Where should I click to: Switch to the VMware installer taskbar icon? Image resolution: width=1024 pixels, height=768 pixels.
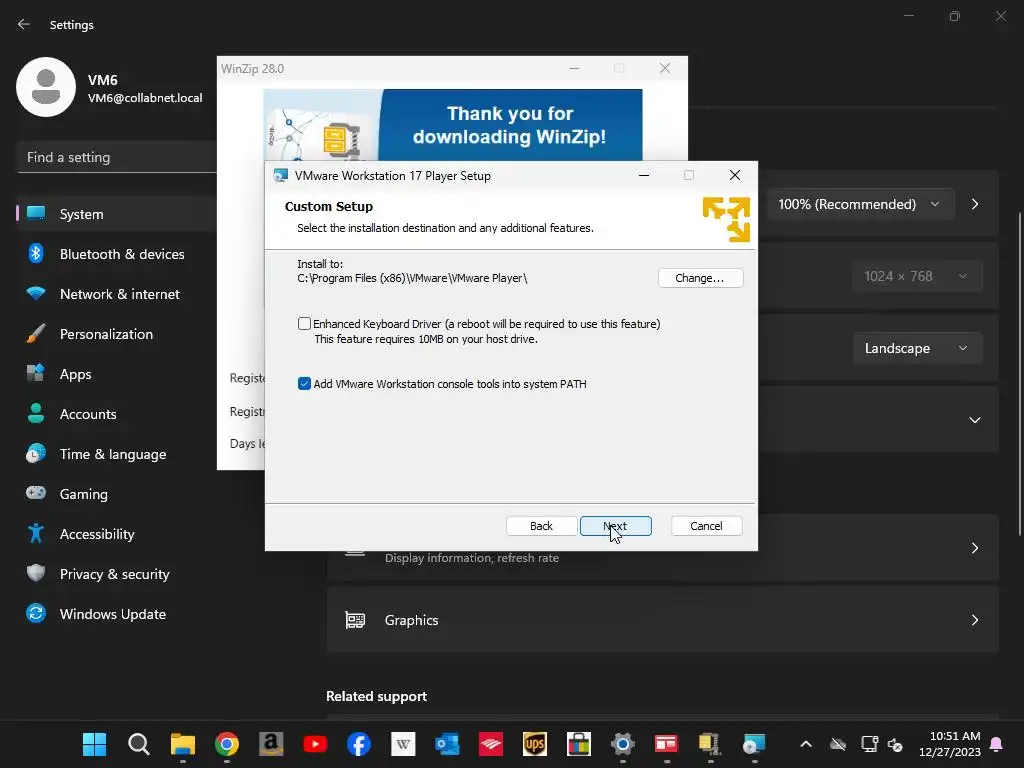pos(754,744)
